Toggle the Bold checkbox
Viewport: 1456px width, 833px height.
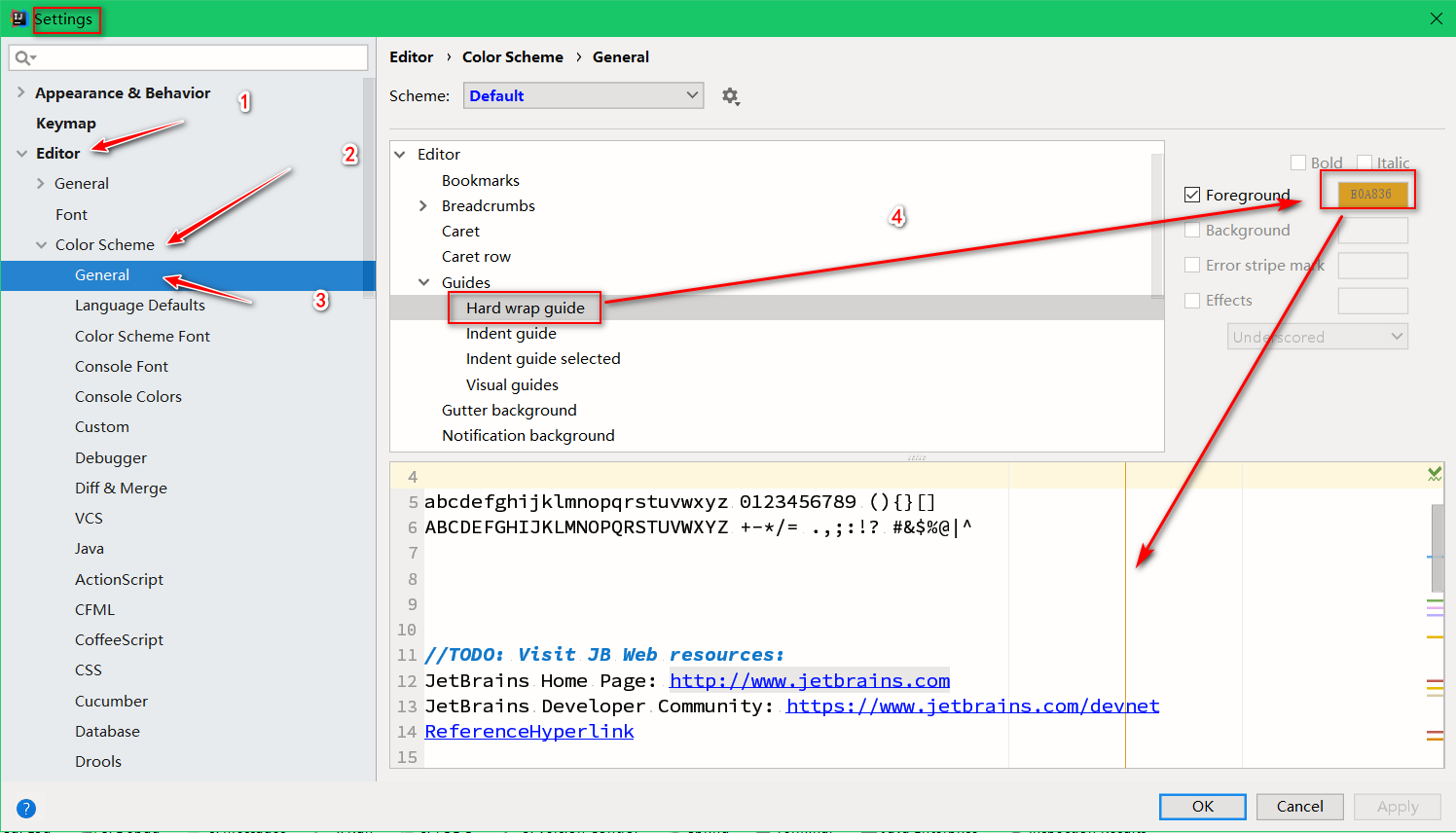point(1298,163)
